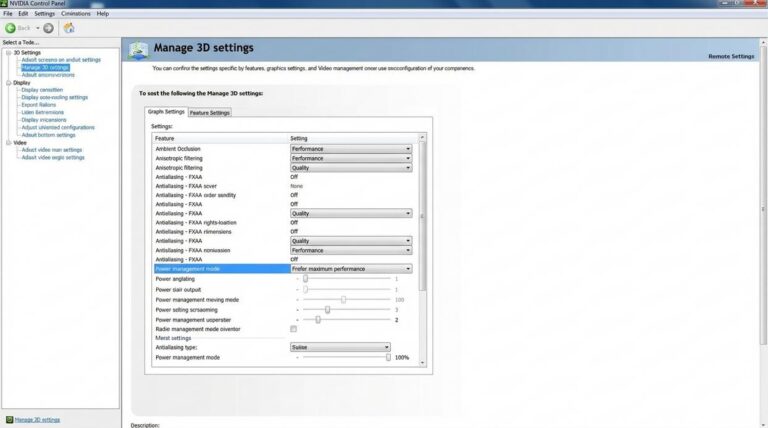
Task: Click the slider handle beside 100% value
Action: (x=388, y=357)
